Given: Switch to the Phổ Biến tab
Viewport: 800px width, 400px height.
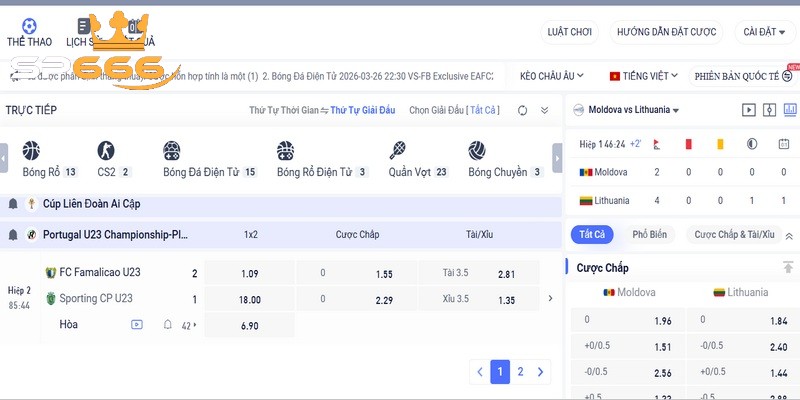Looking at the screenshot, I should [649, 235].
